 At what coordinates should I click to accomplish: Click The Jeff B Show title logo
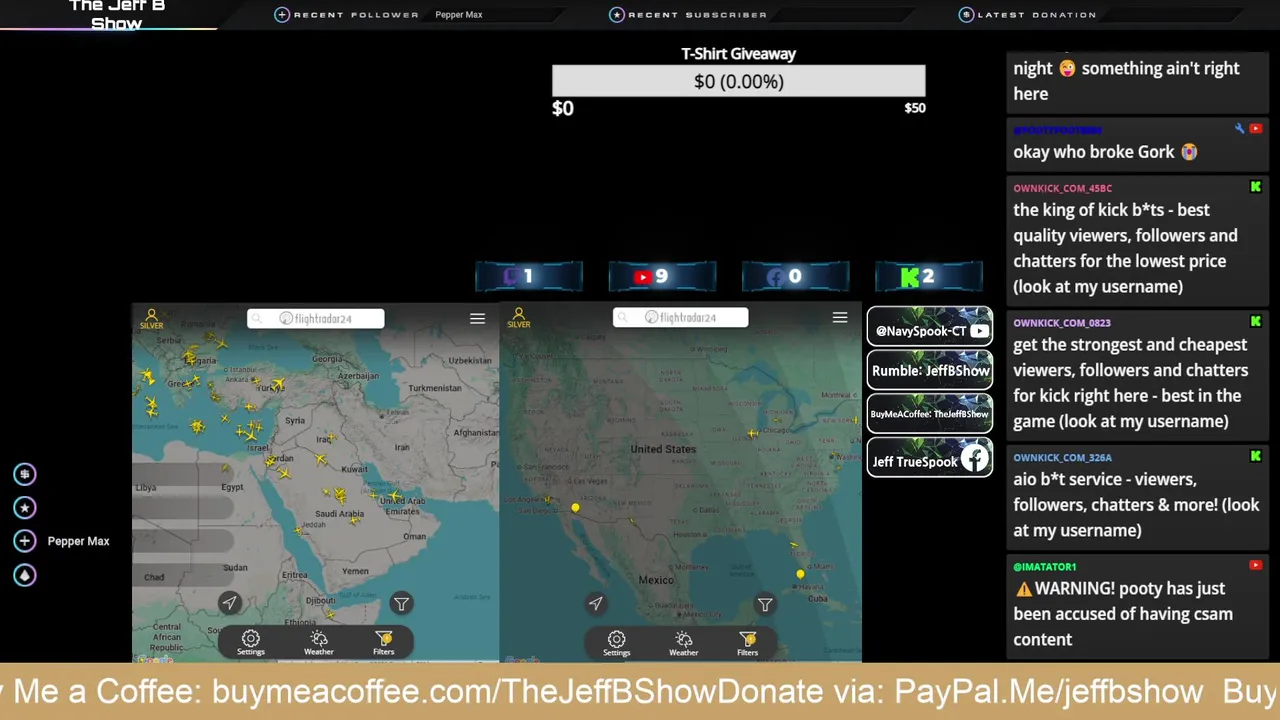[x=117, y=14]
